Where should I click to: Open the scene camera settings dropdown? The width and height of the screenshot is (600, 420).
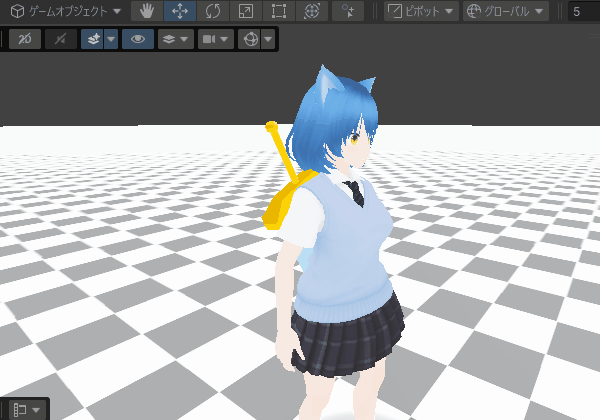pyautogui.click(x=216, y=39)
